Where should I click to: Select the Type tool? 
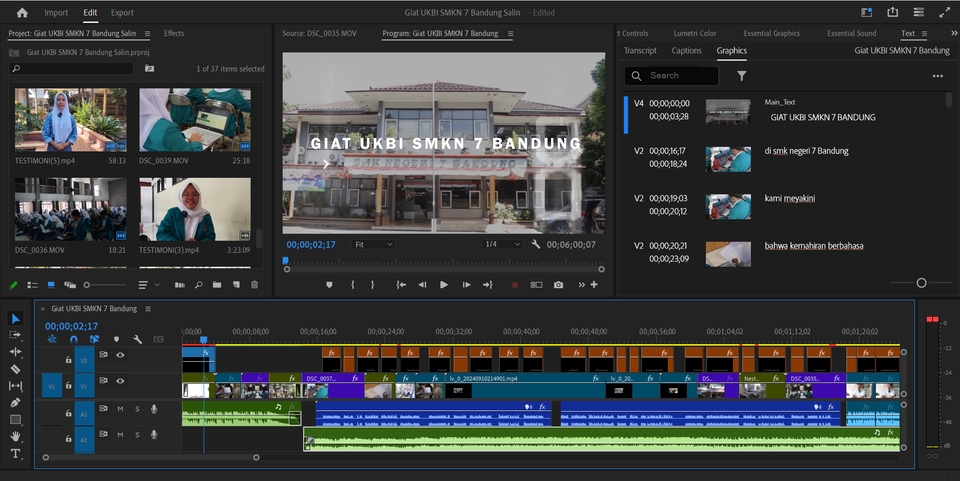click(15, 453)
